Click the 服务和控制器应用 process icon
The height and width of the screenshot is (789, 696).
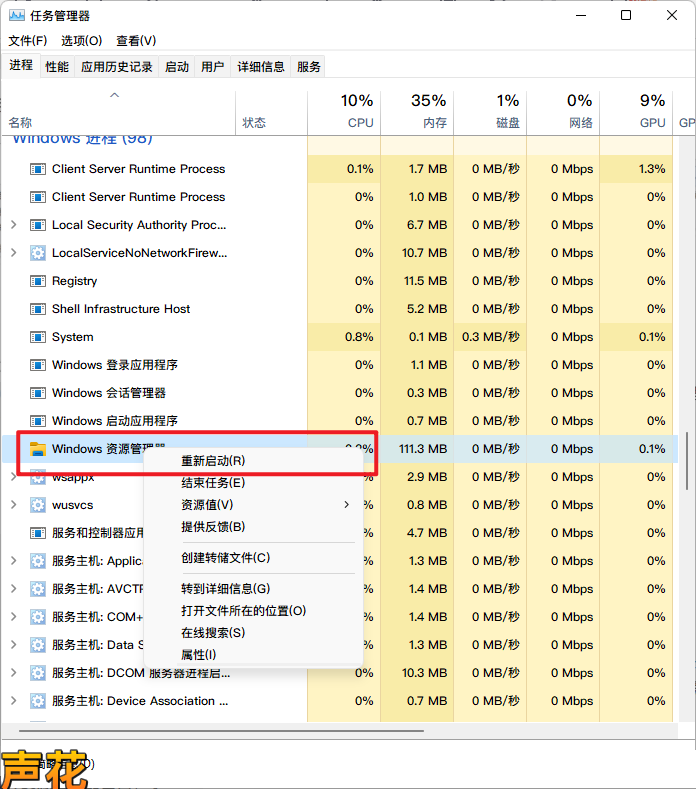point(38,533)
